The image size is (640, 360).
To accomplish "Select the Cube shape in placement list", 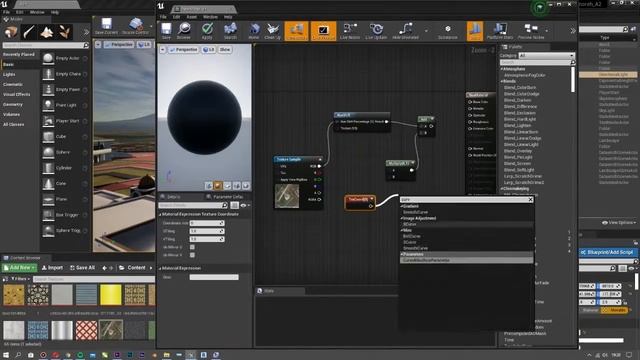I will coord(65,136).
